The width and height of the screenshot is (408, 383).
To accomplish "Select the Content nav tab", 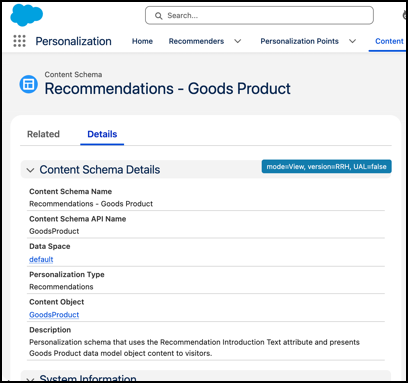I will [x=389, y=41].
